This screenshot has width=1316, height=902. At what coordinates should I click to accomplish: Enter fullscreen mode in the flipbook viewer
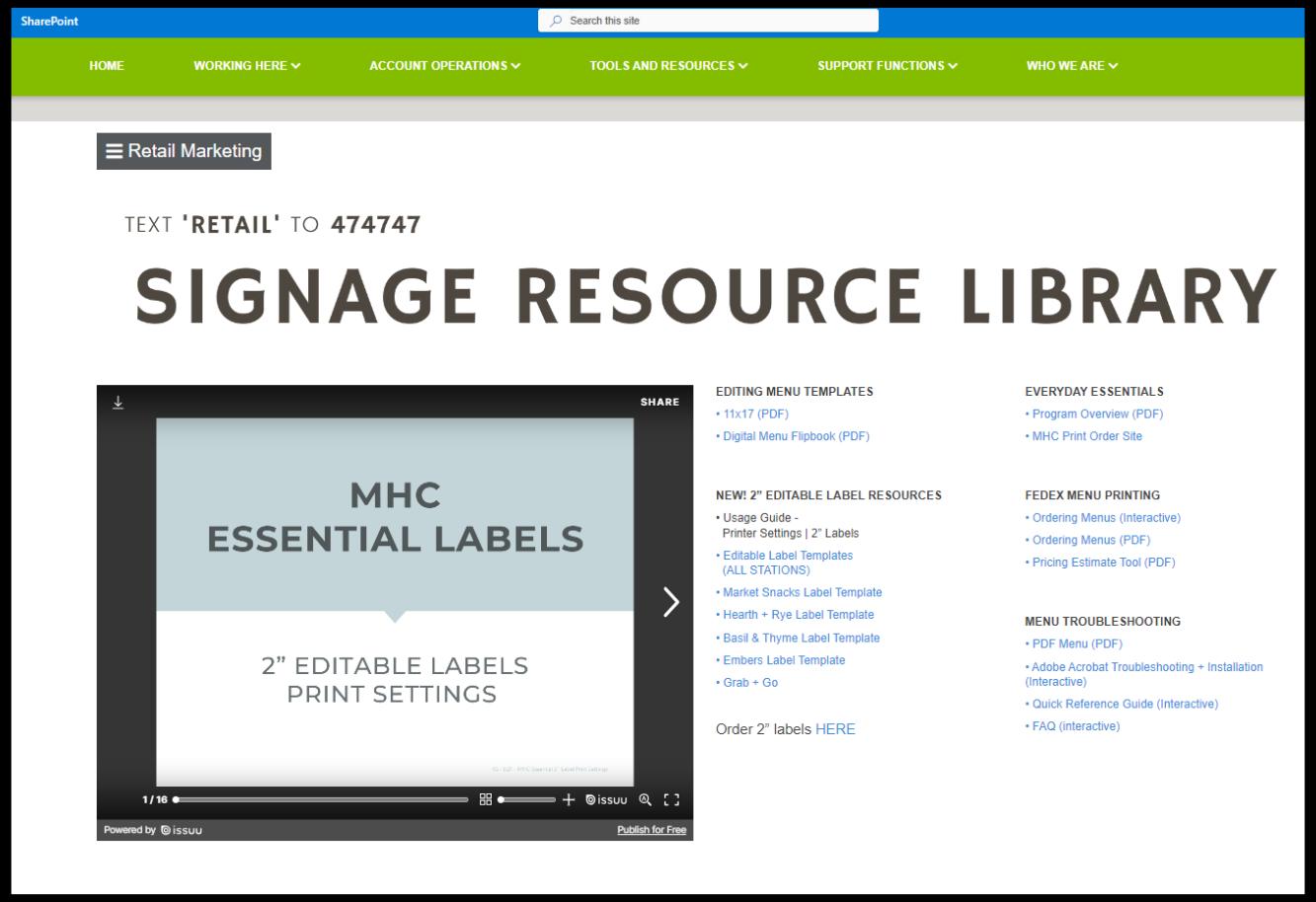click(671, 799)
